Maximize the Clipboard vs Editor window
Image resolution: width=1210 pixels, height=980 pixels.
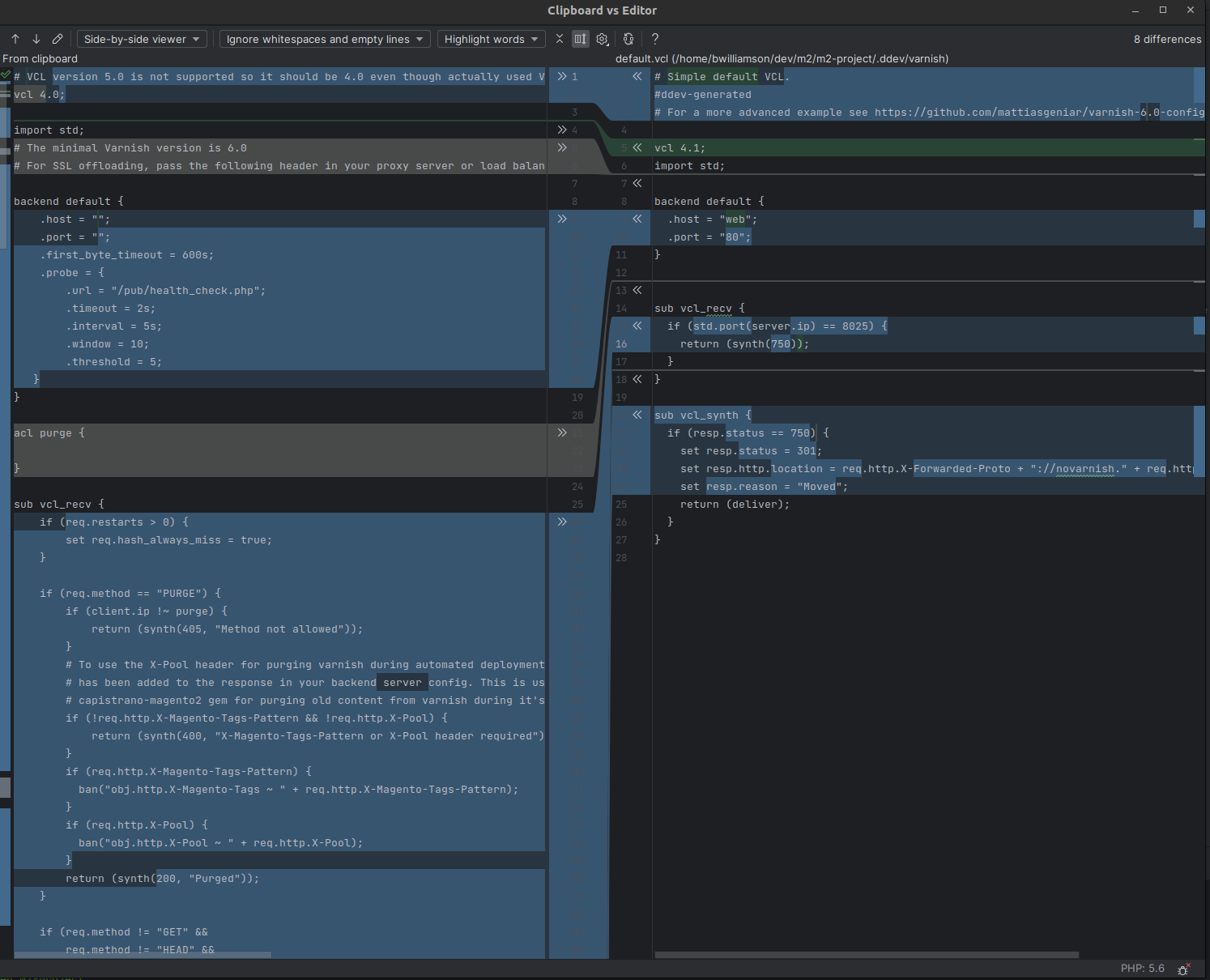click(x=1163, y=10)
